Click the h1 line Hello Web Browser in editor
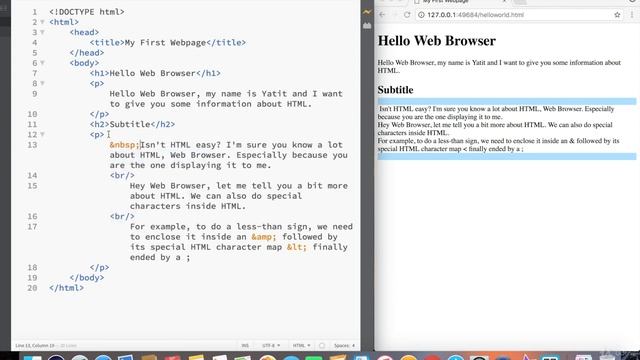 tap(155, 73)
